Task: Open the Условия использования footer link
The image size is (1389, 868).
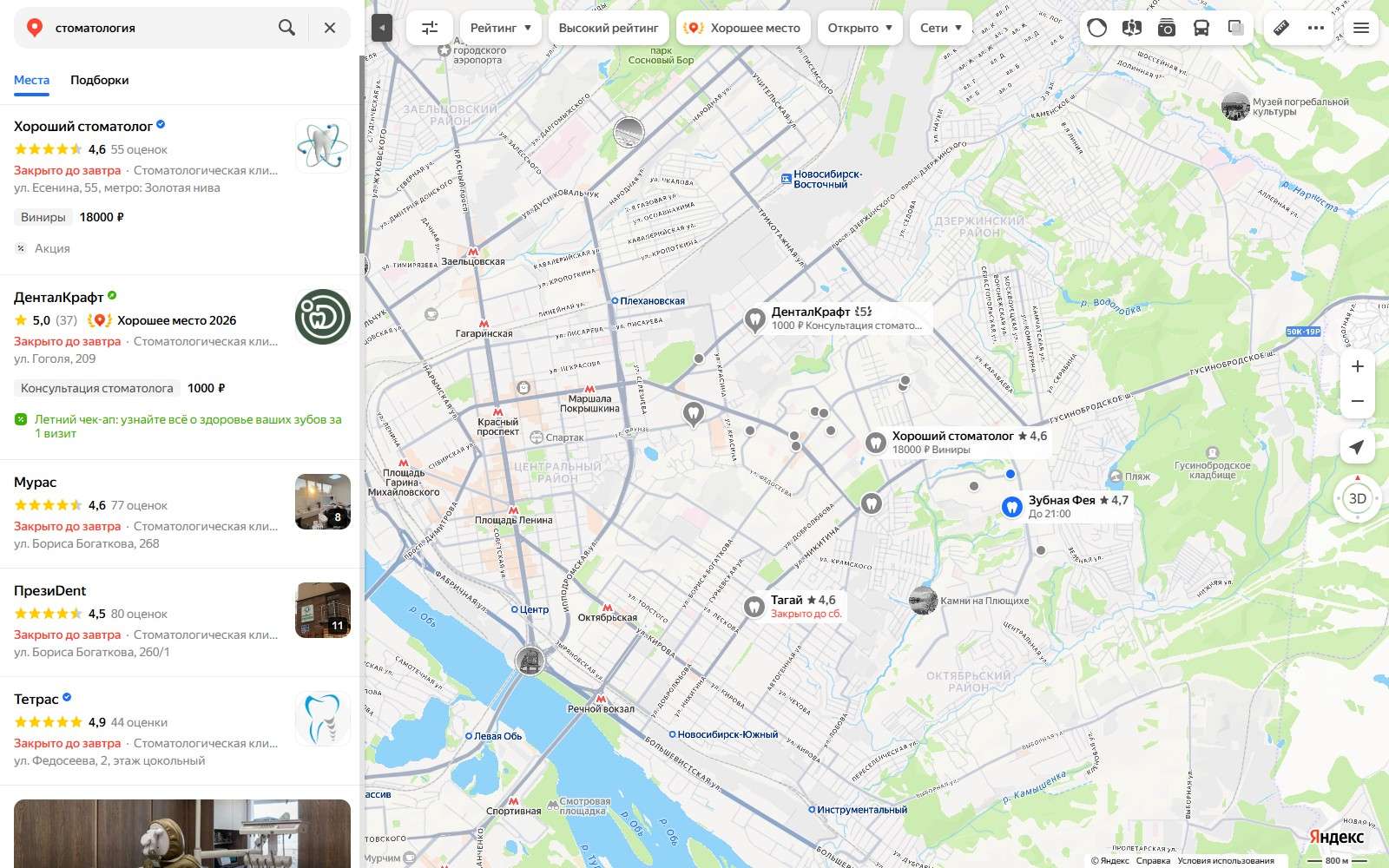Action: pos(1226,861)
